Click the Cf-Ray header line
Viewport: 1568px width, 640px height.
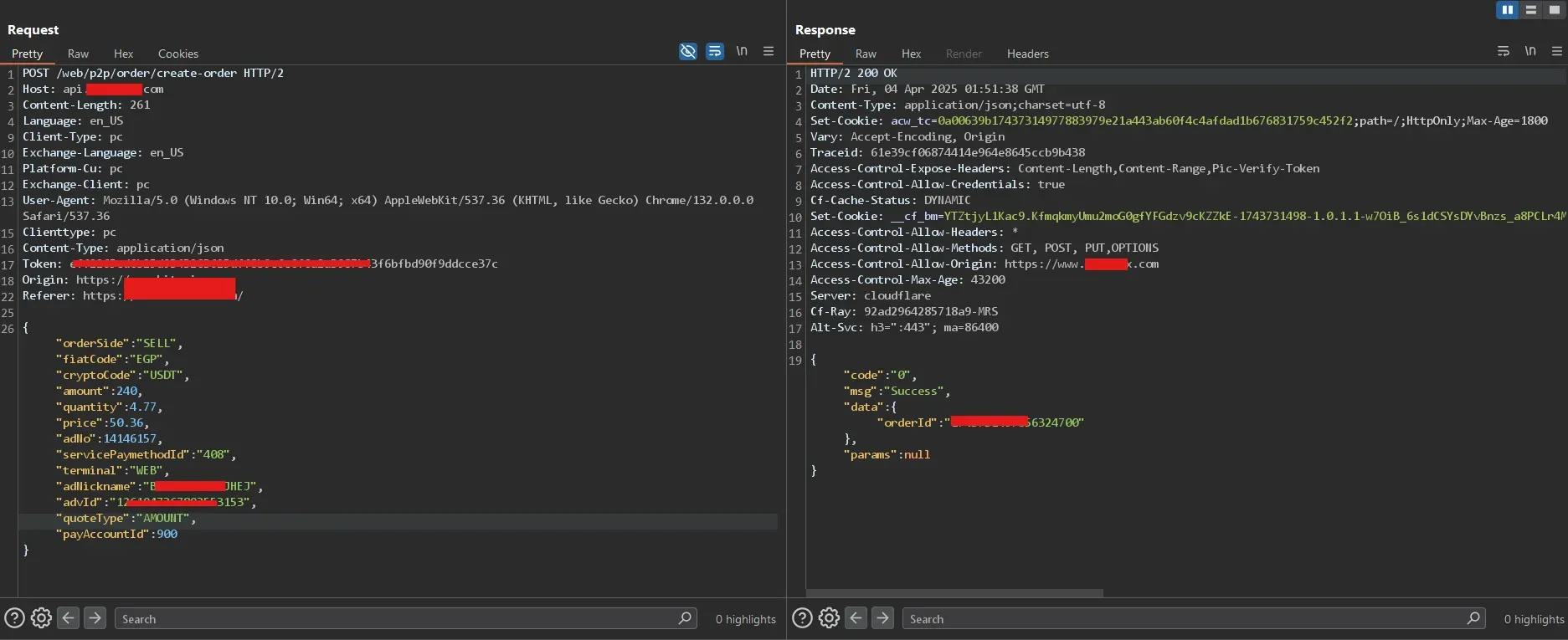(x=904, y=311)
